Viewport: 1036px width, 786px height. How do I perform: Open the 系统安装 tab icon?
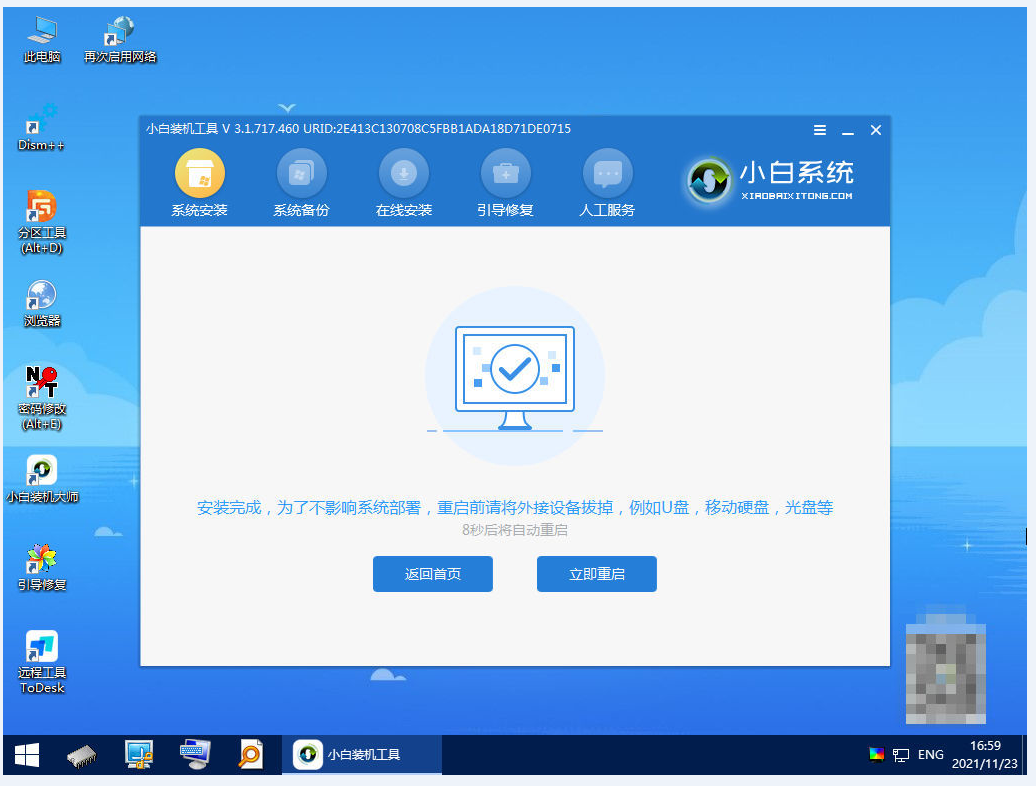pos(199,175)
